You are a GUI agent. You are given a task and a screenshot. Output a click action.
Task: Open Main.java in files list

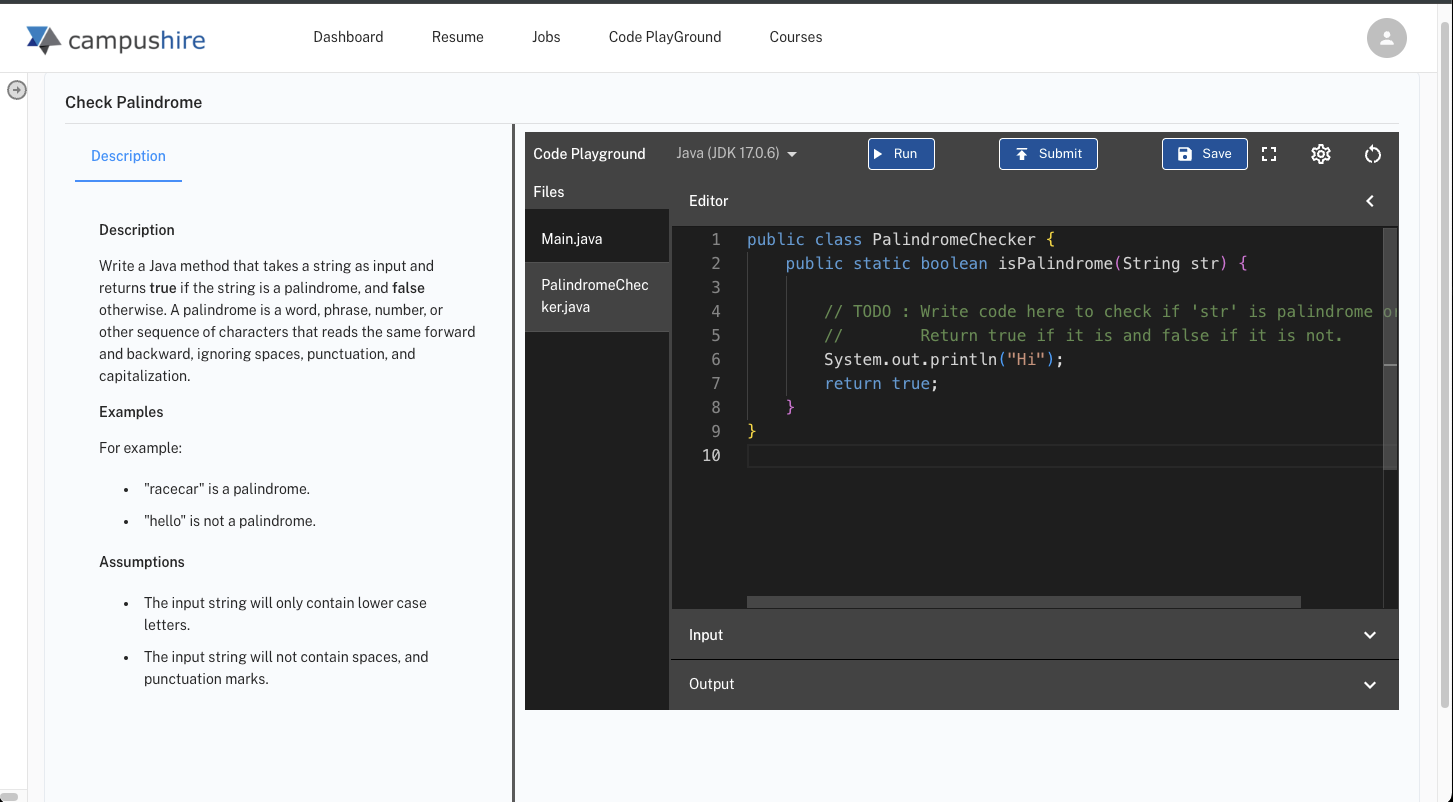coord(572,239)
